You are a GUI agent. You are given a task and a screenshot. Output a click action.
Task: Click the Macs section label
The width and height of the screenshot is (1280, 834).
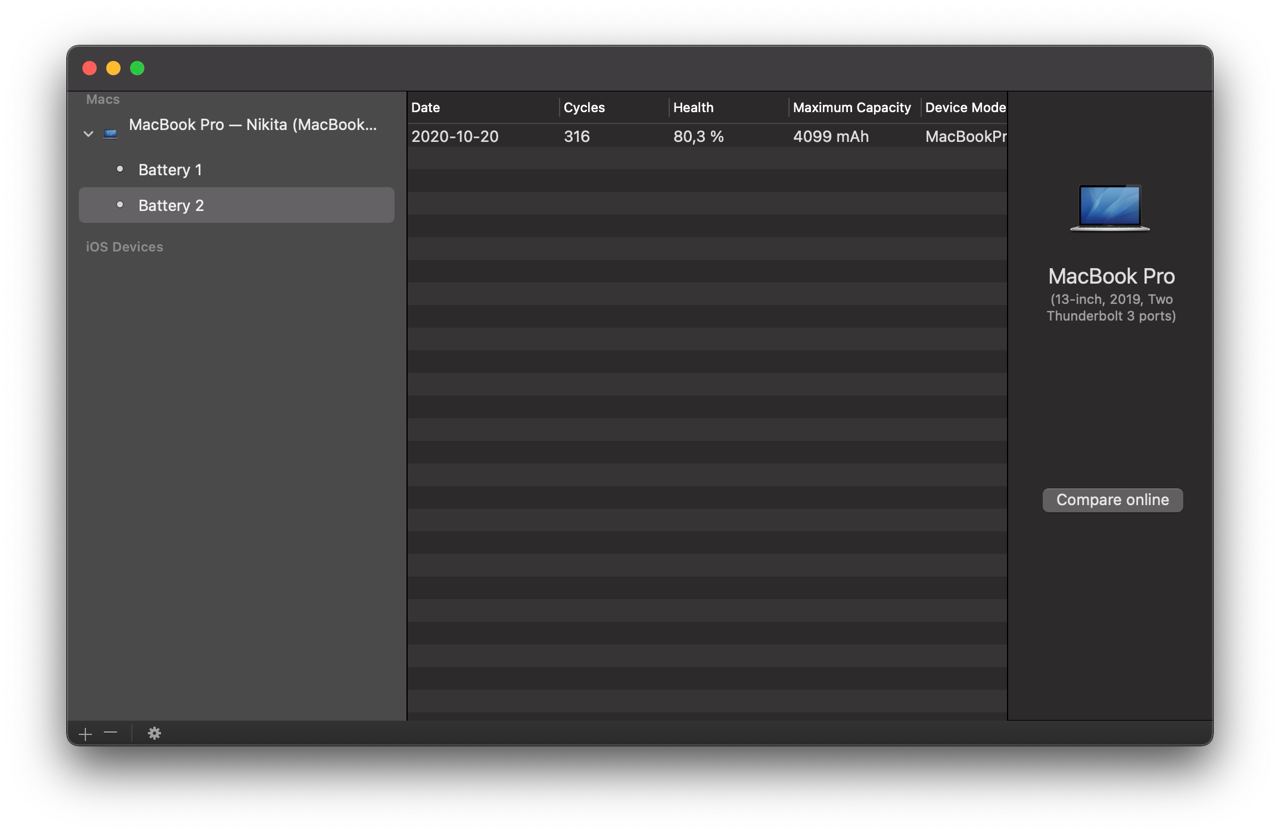click(103, 99)
